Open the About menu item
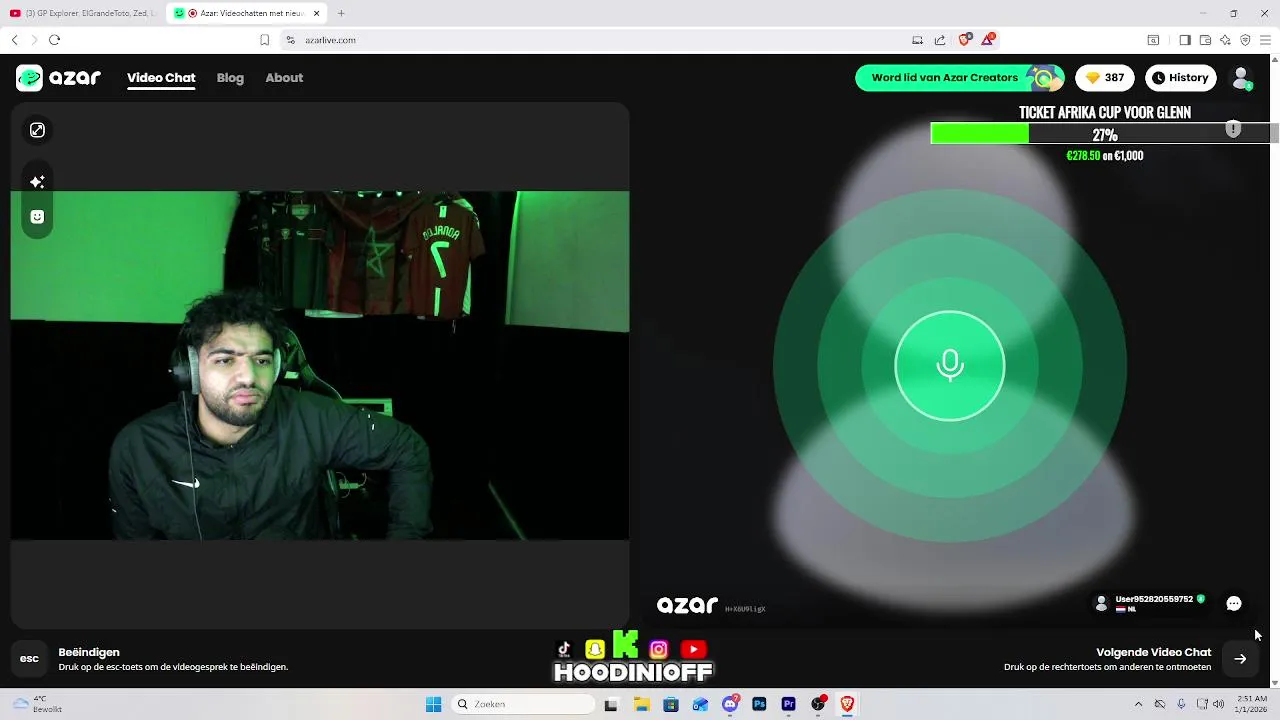Screen dimensions: 1280x720 point(284,78)
